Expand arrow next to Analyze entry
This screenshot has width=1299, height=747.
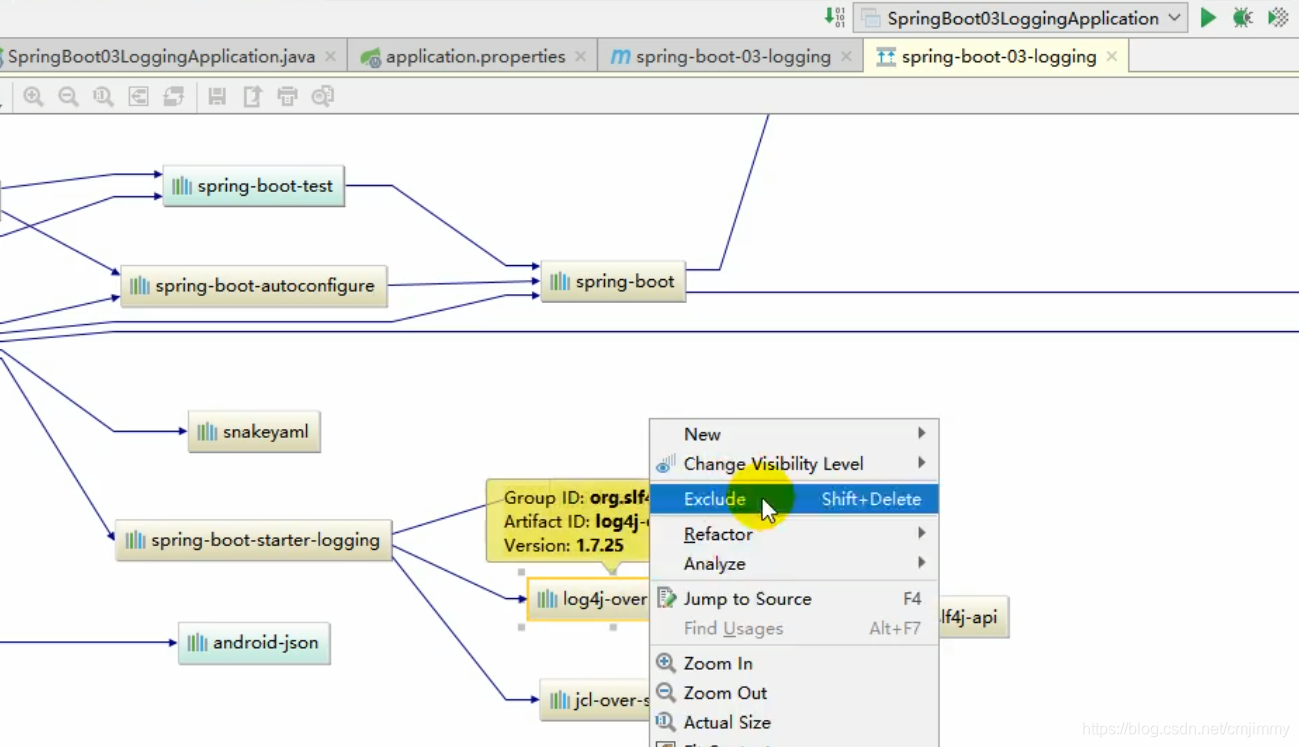(x=921, y=563)
